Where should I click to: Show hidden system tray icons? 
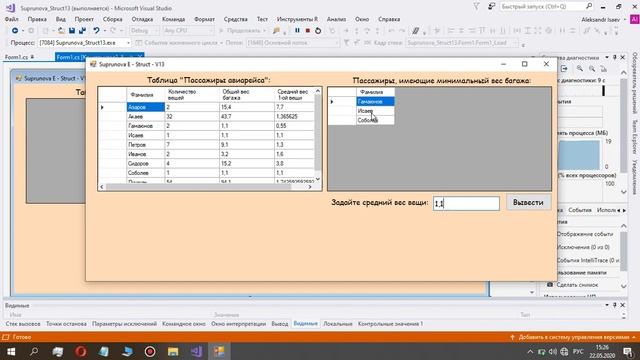coord(530,351)
